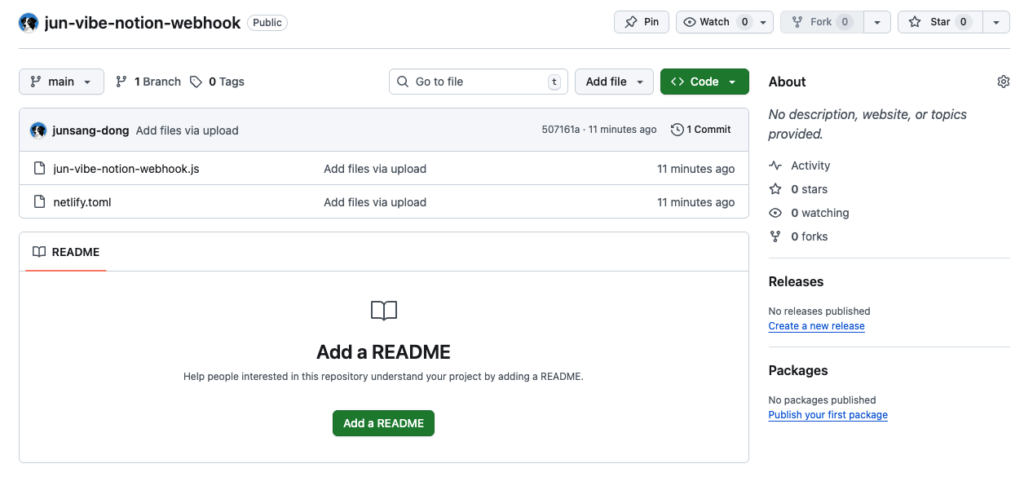Open junsang-dong profile link in the commit row
The height and width of the screenshot is (477, 1024).
(x=91, y=130)
